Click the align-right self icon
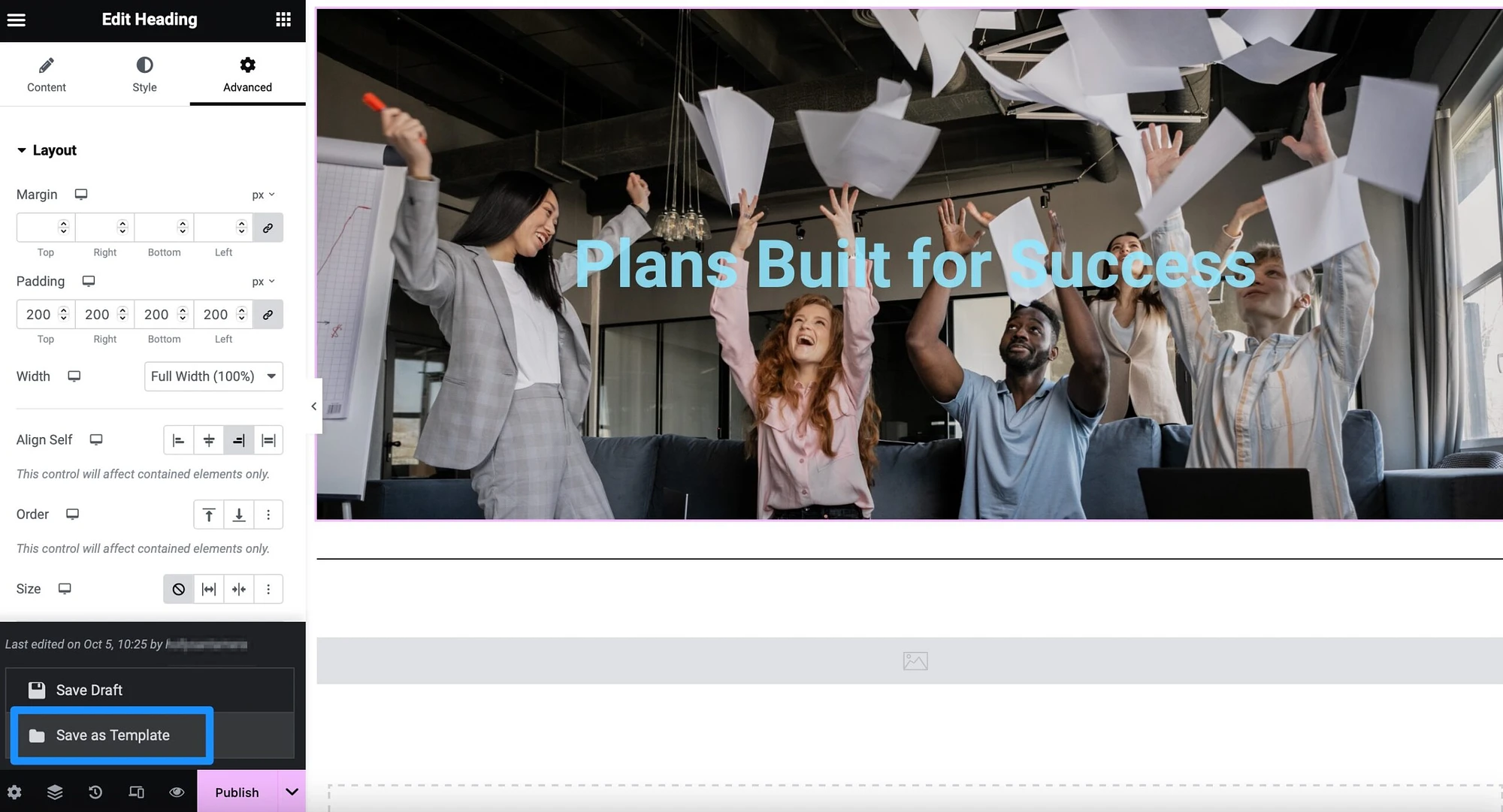 [x=237, y=440]
